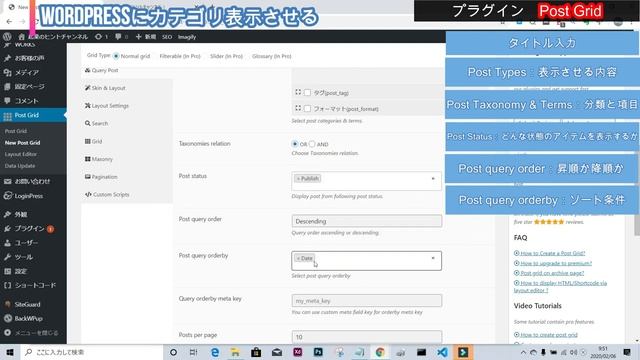Click the Windows Start button

pos(9,352)
